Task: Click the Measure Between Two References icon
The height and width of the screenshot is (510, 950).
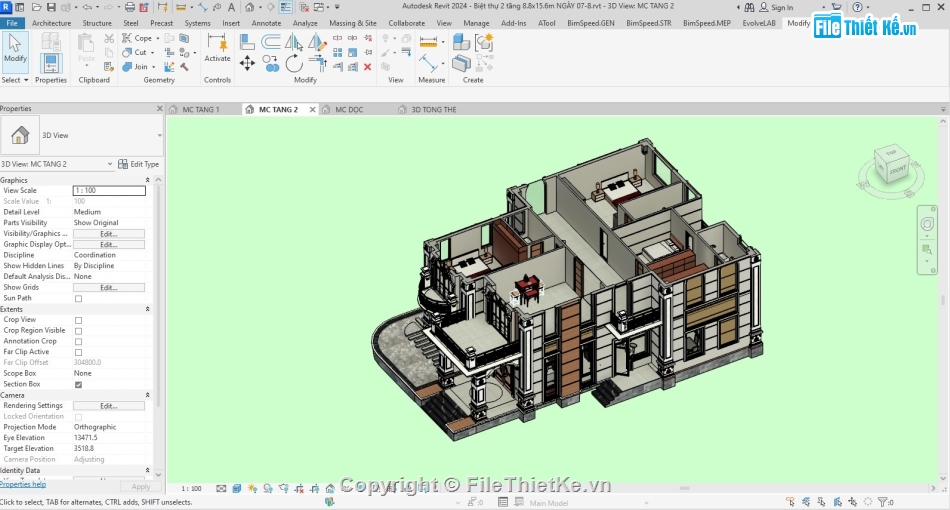Action: point(428,63)
